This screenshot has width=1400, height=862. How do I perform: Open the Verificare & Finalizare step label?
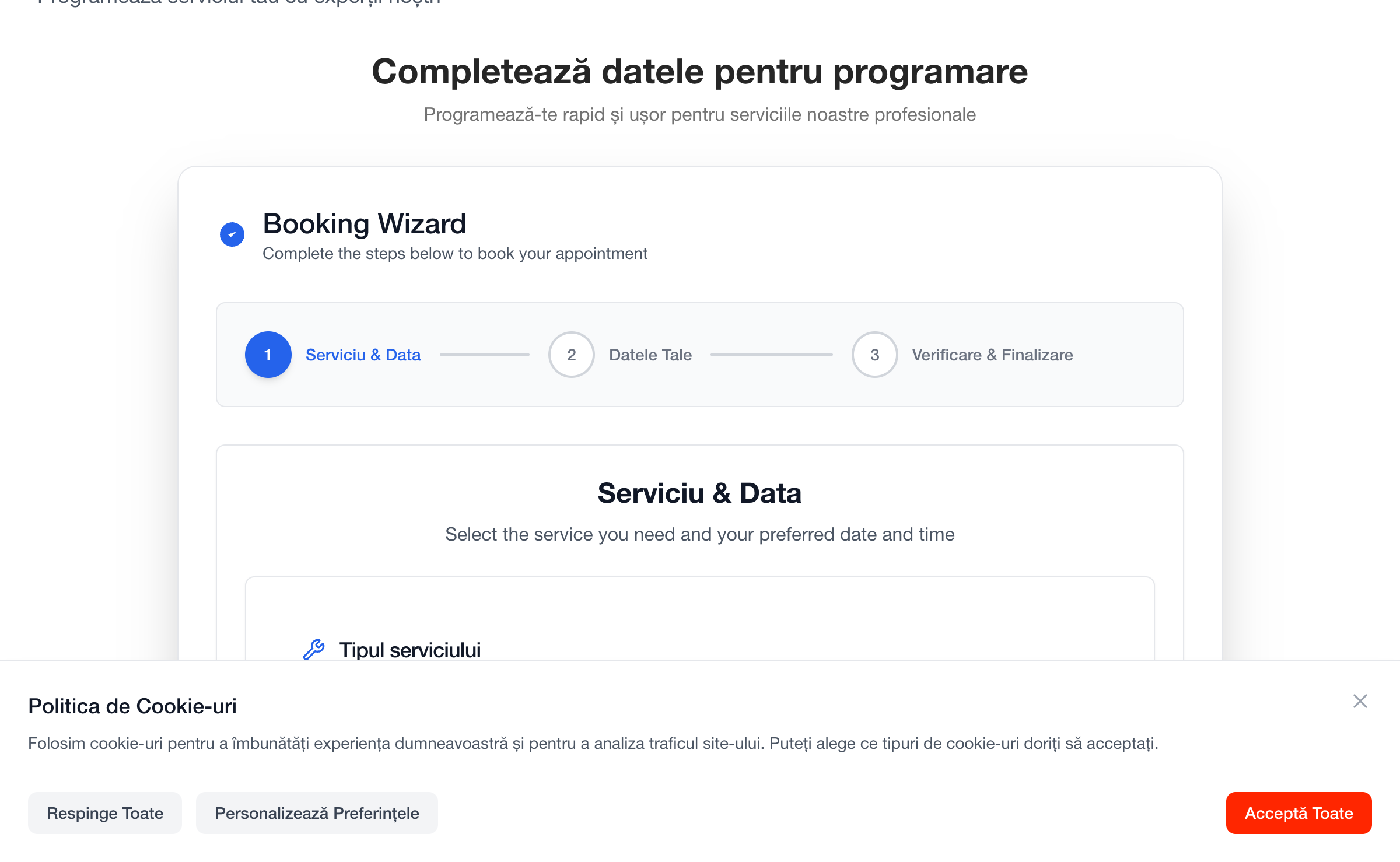coord(992,355)
